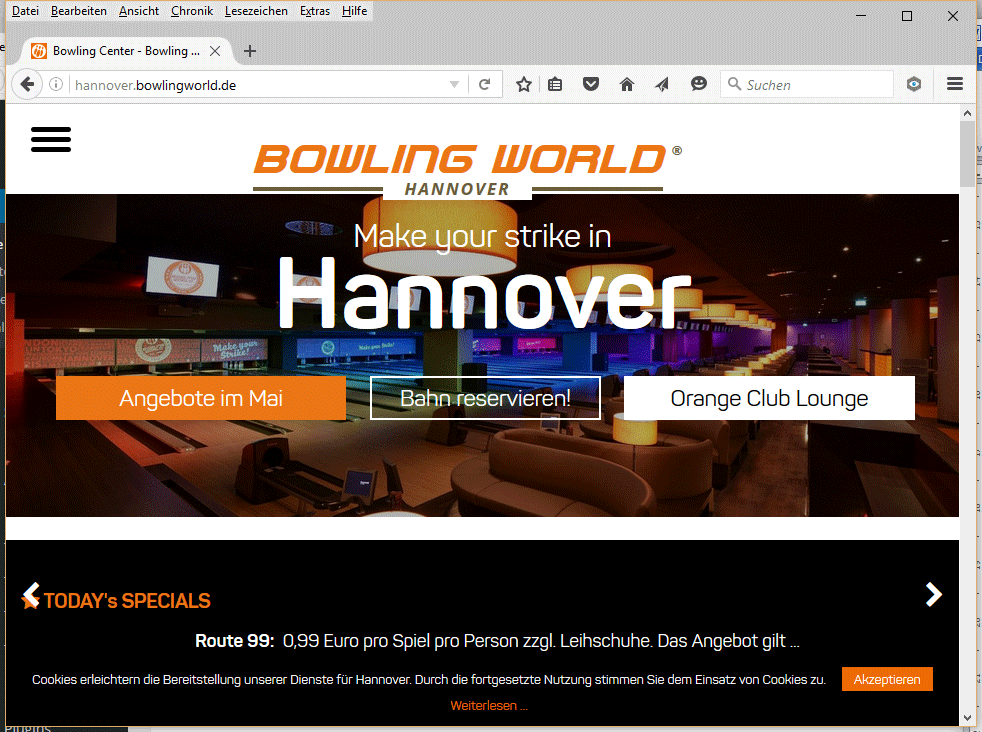Click the hexagon extension icon
The height and width of the screenshot is (732, 982).
(x=914, y=84)
